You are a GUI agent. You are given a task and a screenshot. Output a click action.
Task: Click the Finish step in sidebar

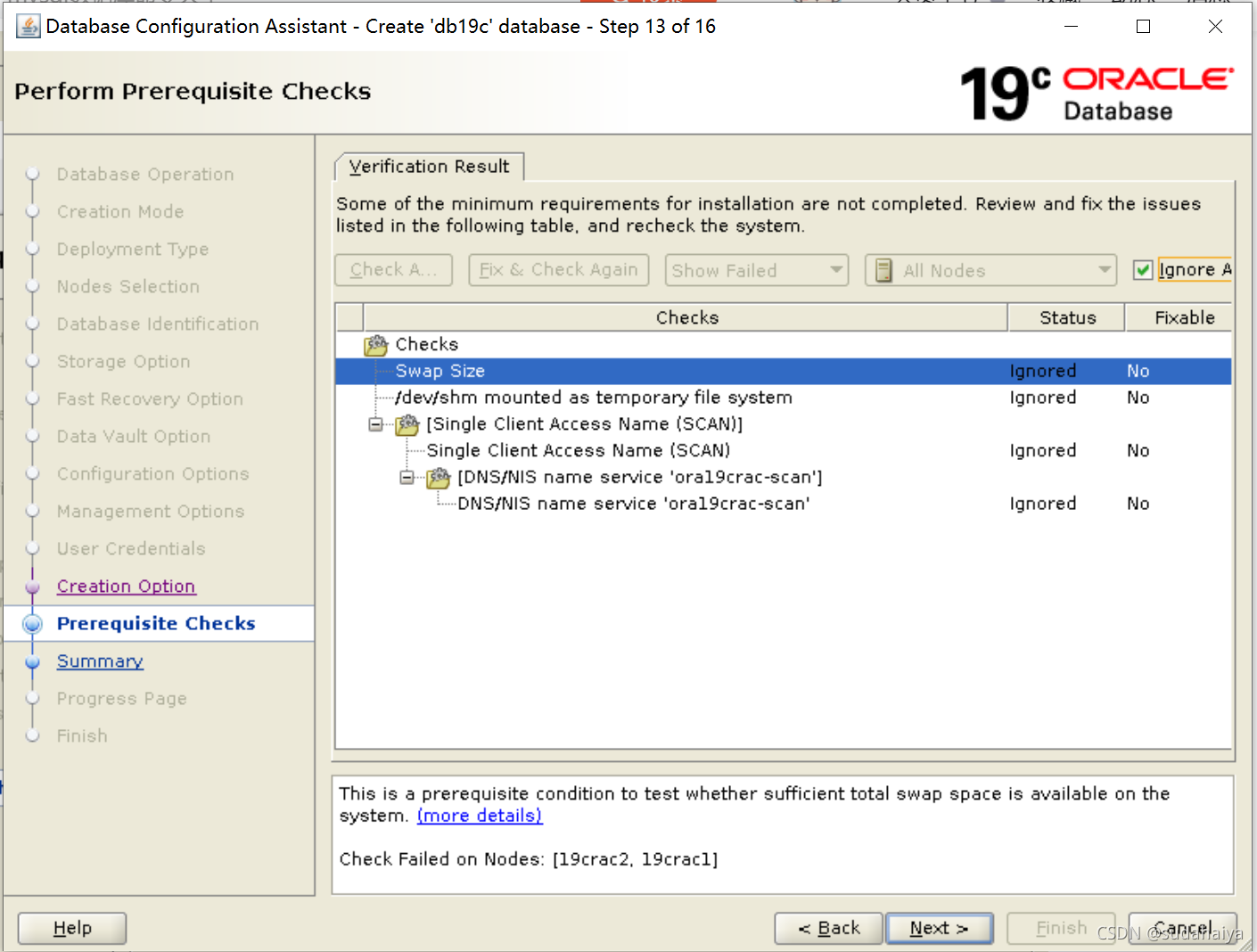pyautogui.click(x=82, y=736)
